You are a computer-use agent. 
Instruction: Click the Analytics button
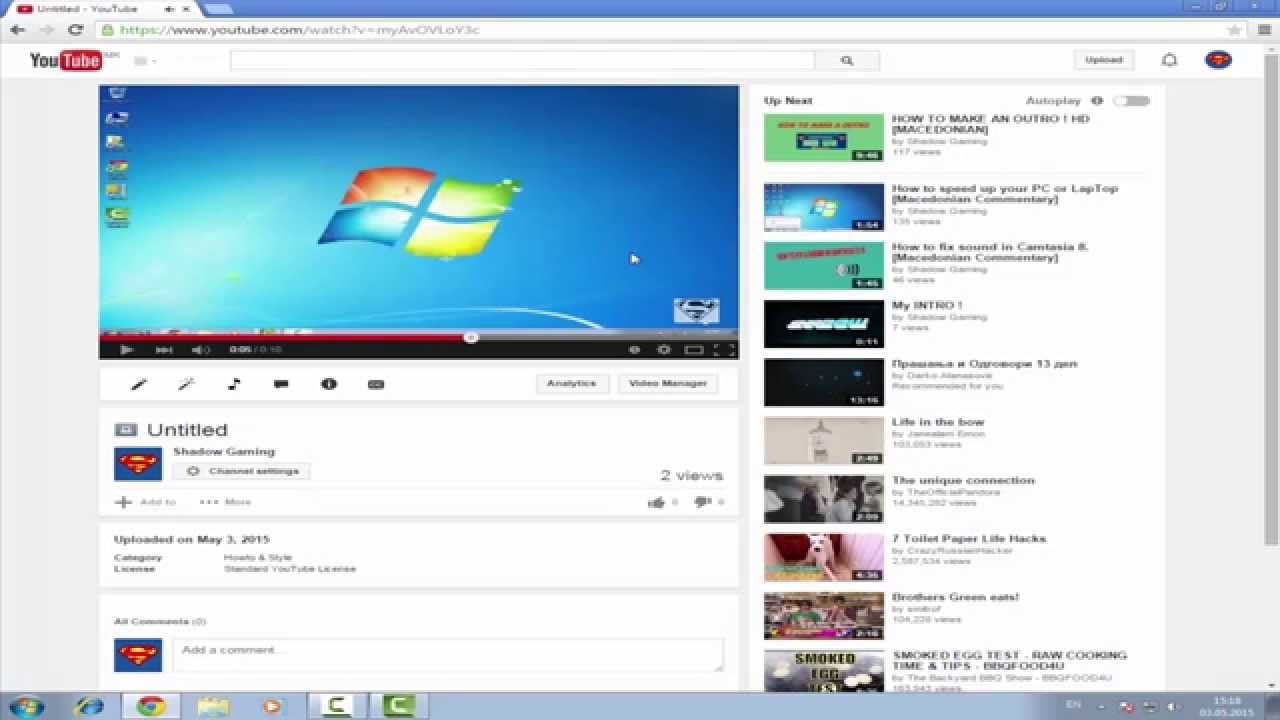pos(572,383)
